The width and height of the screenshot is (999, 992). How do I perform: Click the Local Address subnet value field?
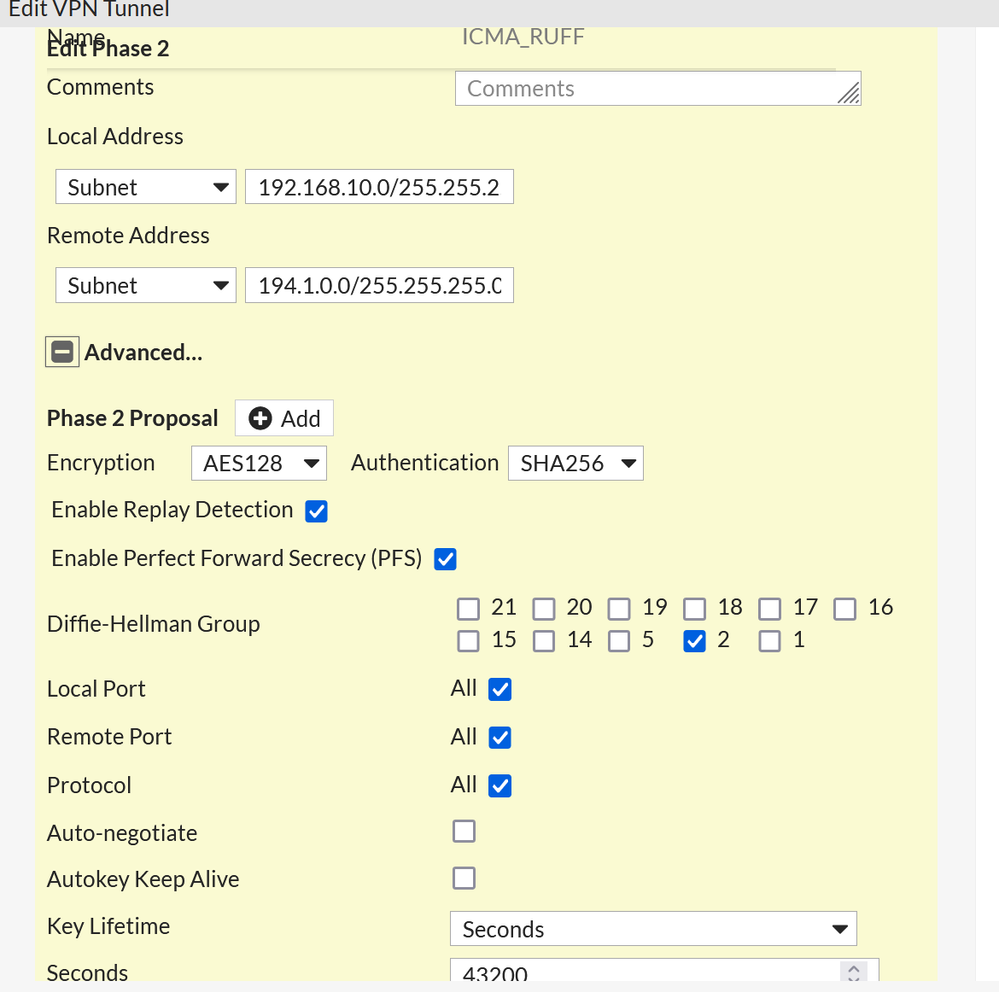pos(379,187)
